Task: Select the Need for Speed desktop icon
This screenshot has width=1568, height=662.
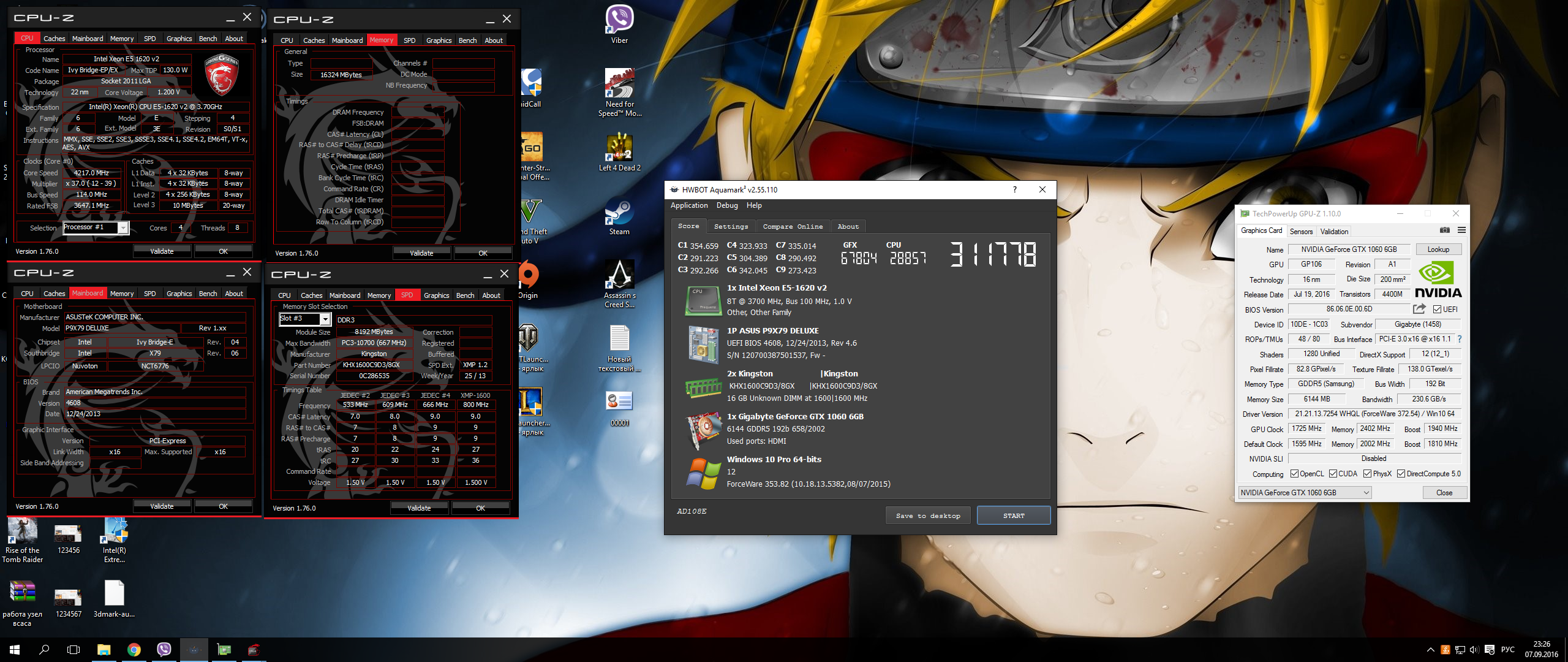Action: coord(620,93)
